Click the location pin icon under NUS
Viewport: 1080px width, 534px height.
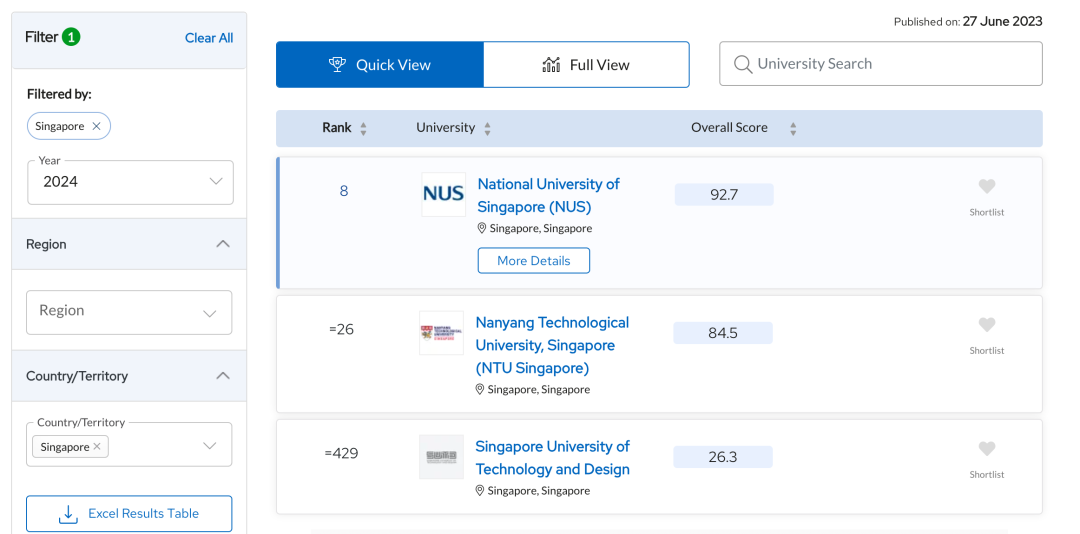point(482,228)
